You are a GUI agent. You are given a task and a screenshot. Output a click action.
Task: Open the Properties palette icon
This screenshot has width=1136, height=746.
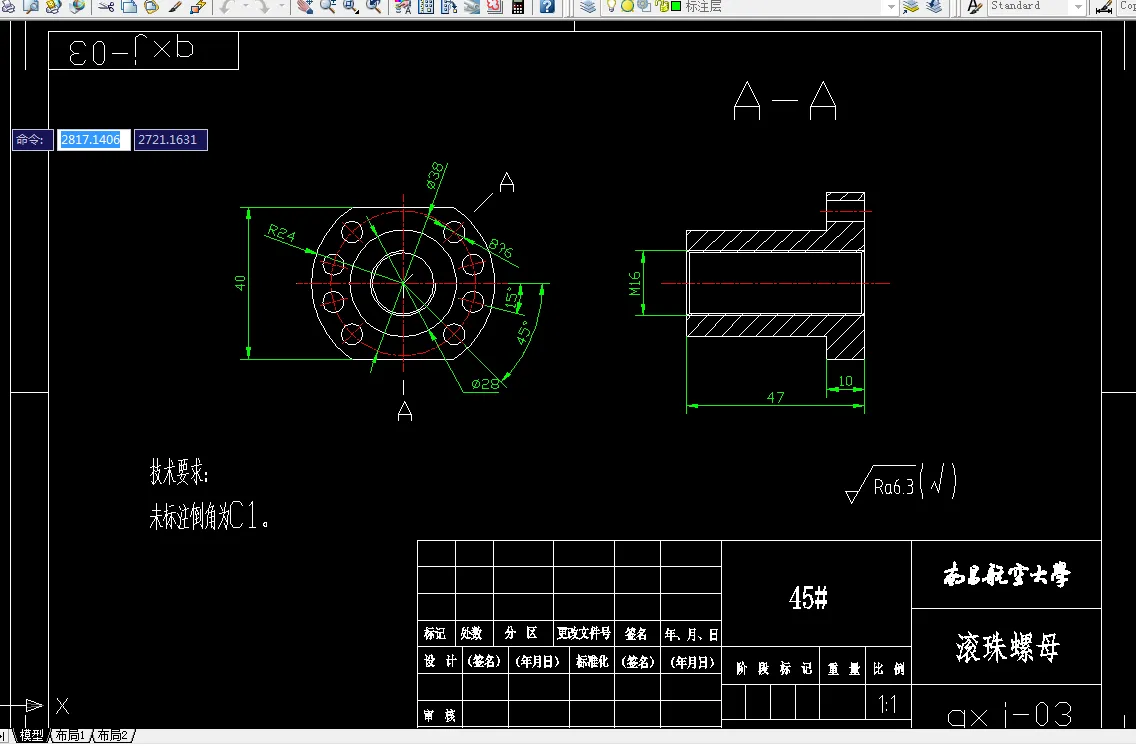(x=403, y=7)
